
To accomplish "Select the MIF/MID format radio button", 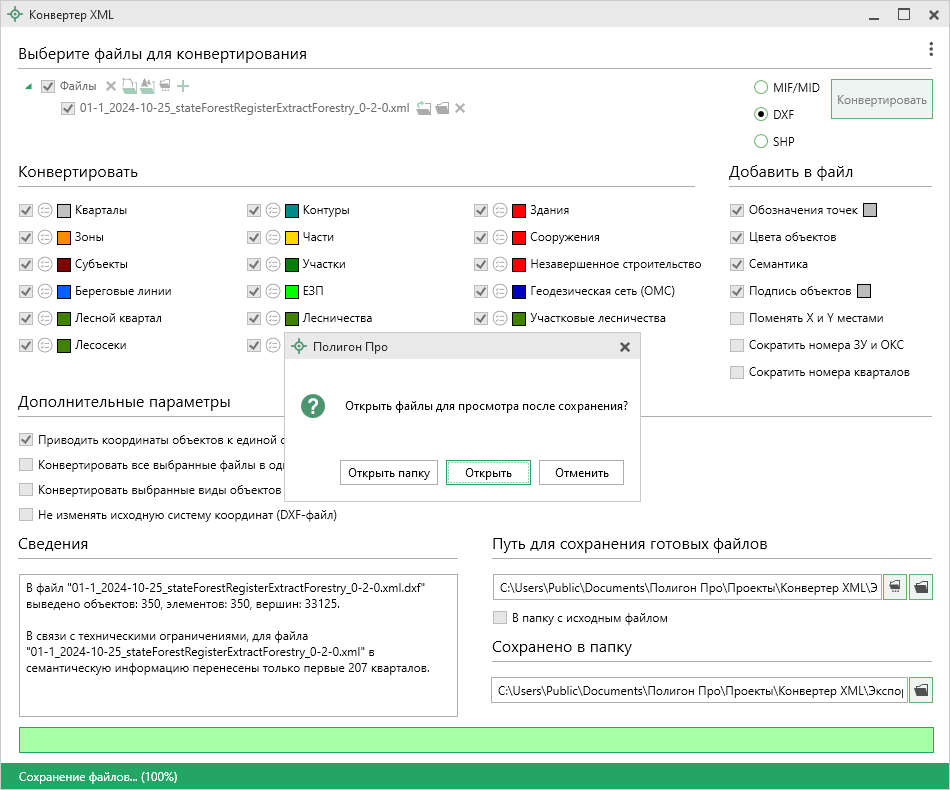I will click(761, 88).
